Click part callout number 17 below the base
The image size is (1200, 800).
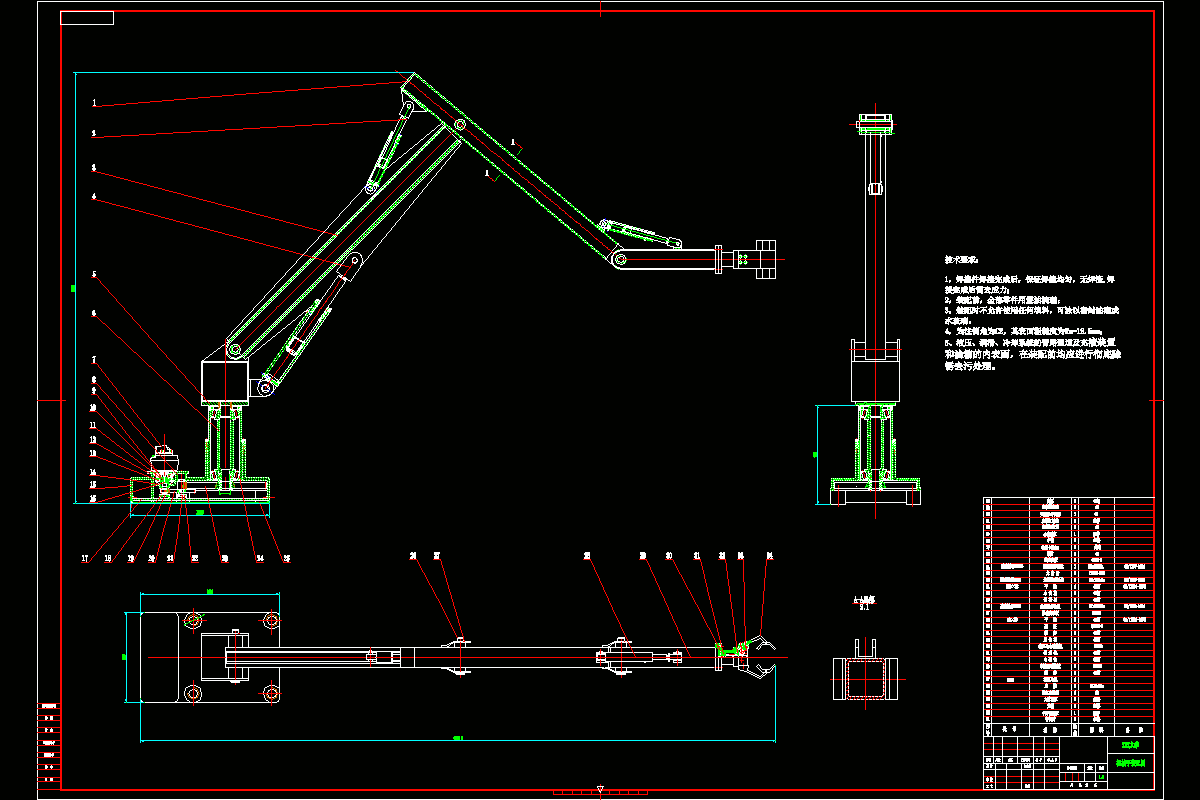pyautogui.click(x=87, y=558)
